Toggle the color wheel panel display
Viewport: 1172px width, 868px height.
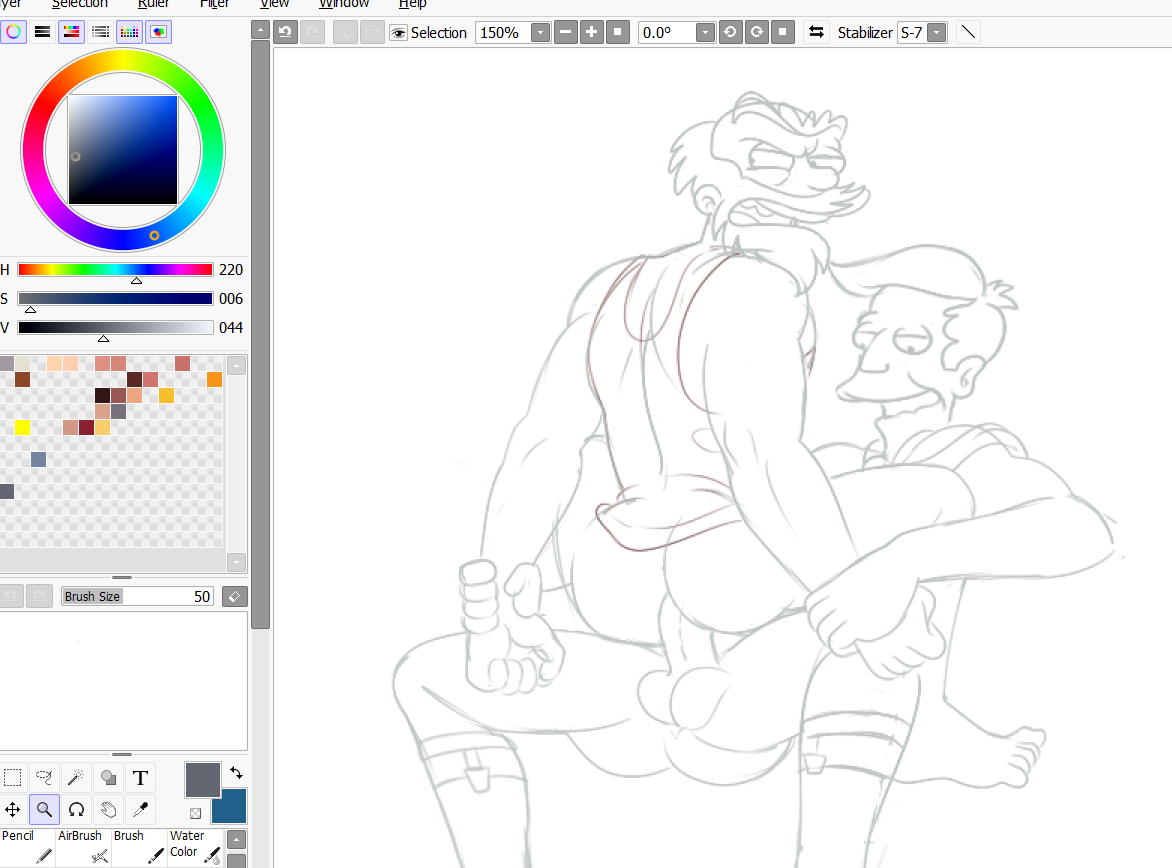pyautogui.click(x=13, y=32)
